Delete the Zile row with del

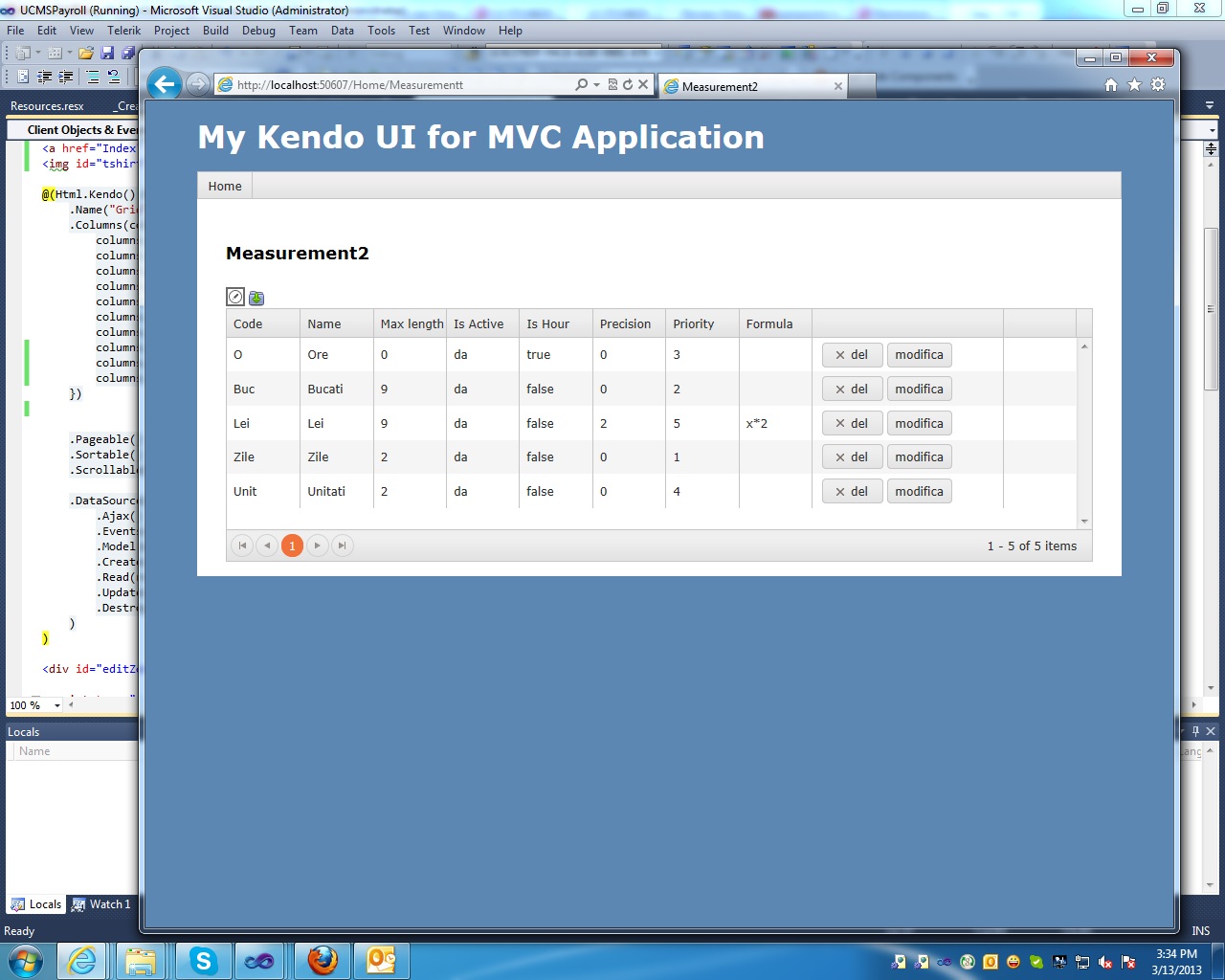pos(852,457)
